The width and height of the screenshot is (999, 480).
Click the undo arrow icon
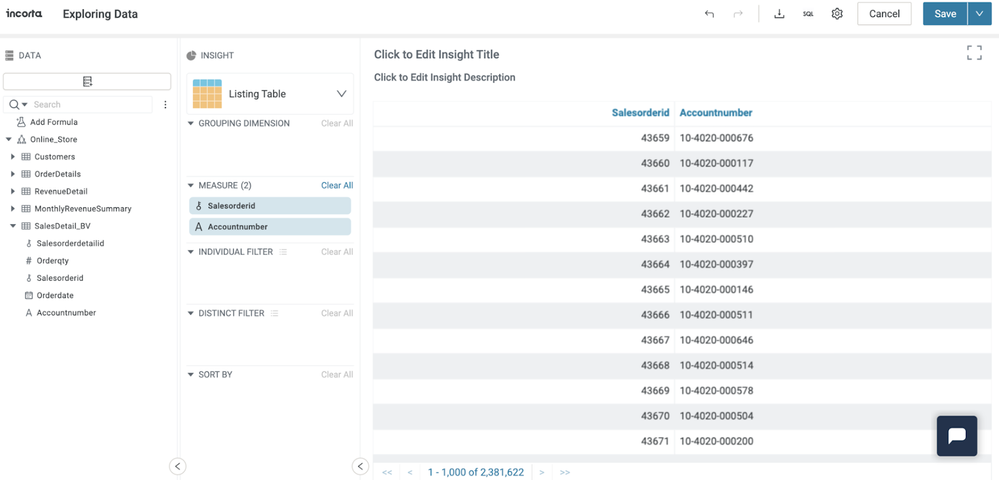(x=709, y=14)
